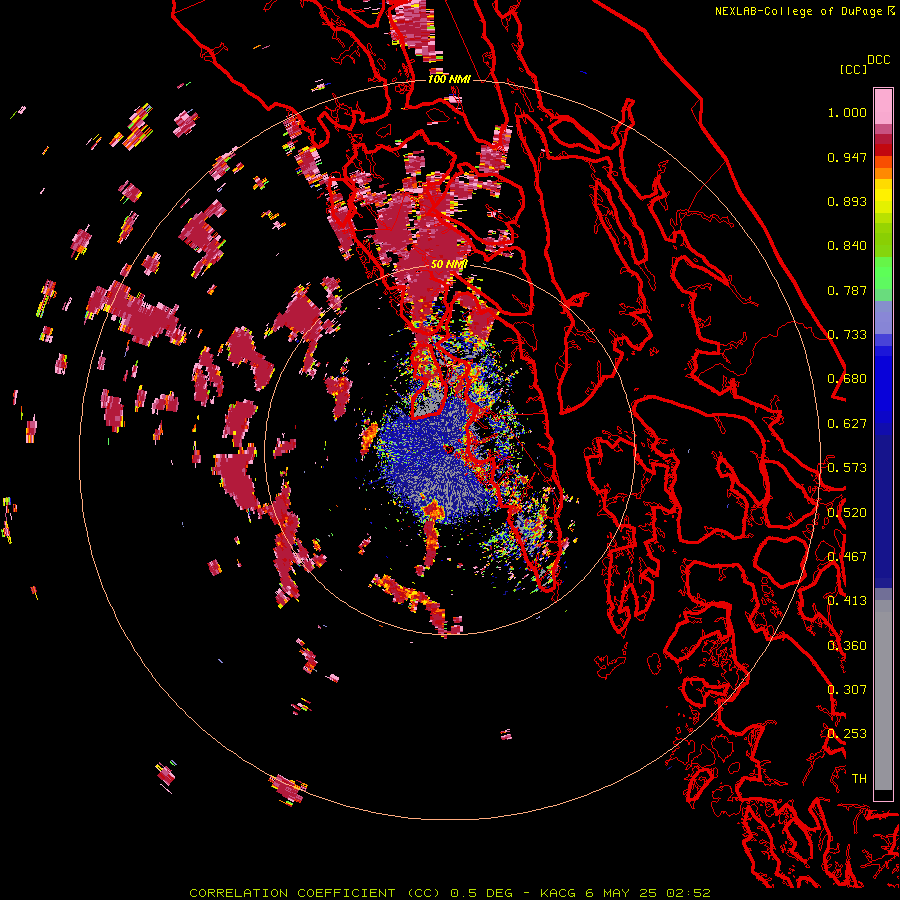Click the 6 MAY 25 02:52 timestamp
The height and width of the screenshot is (900, 900).
pyautogui.click(x=648, y=893)
